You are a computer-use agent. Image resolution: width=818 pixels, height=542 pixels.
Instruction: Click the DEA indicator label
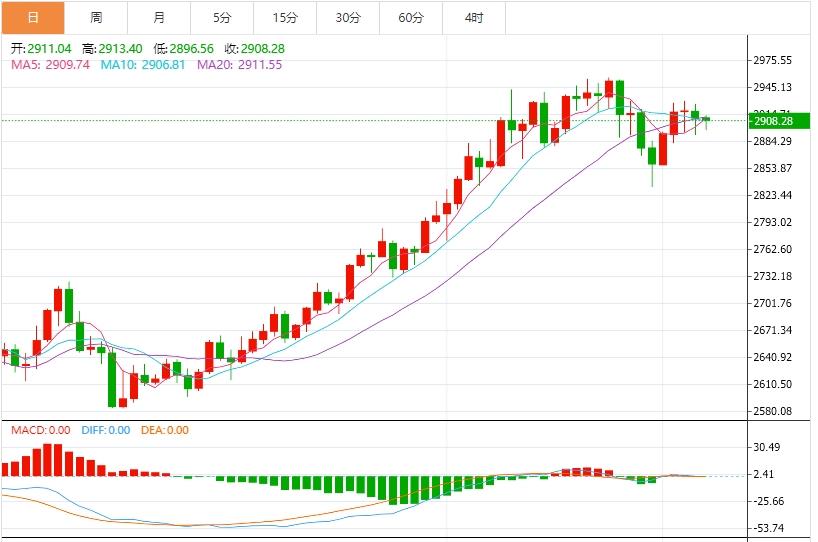coord(164,430)
